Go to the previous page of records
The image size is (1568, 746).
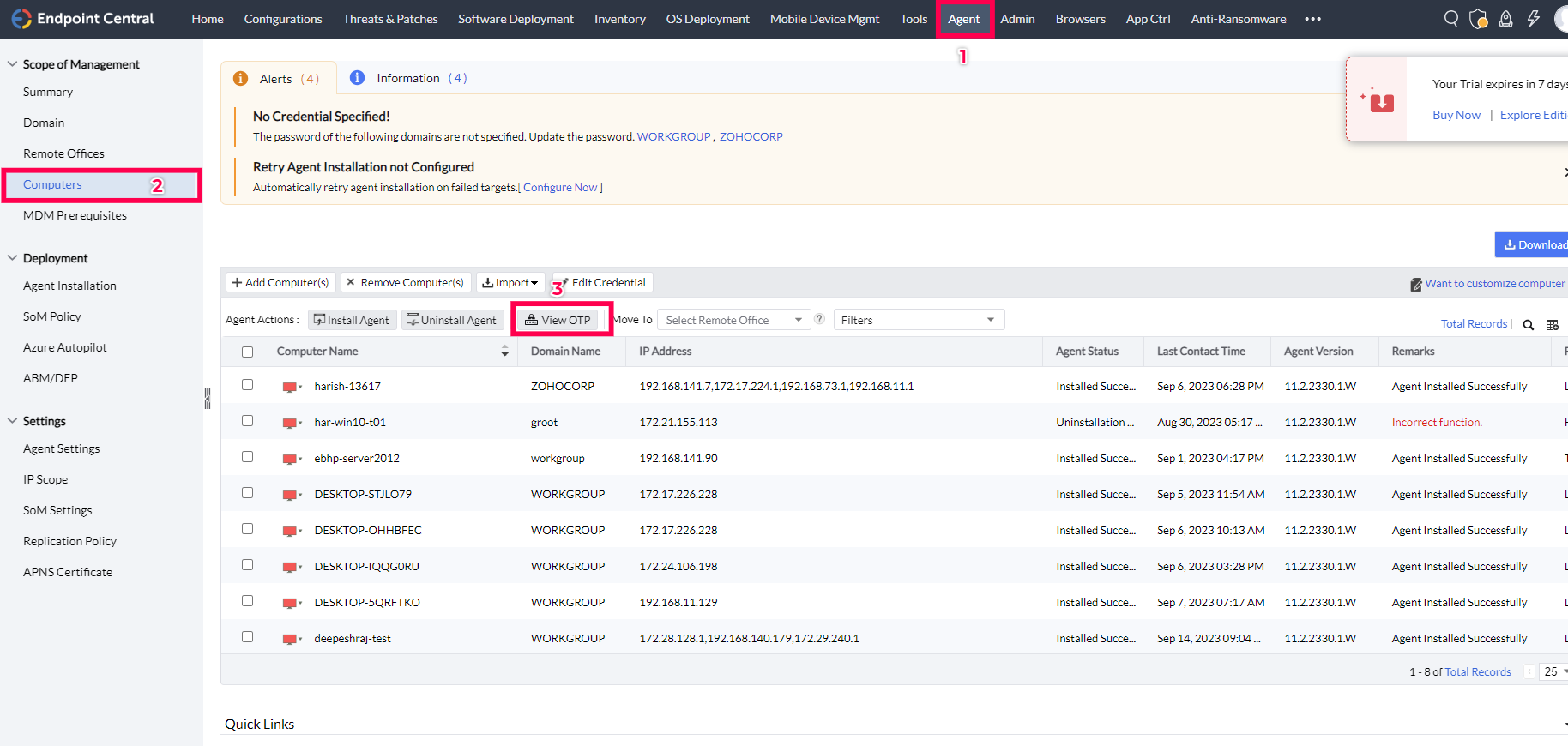pyautogui.click(x=1529, y=671)
